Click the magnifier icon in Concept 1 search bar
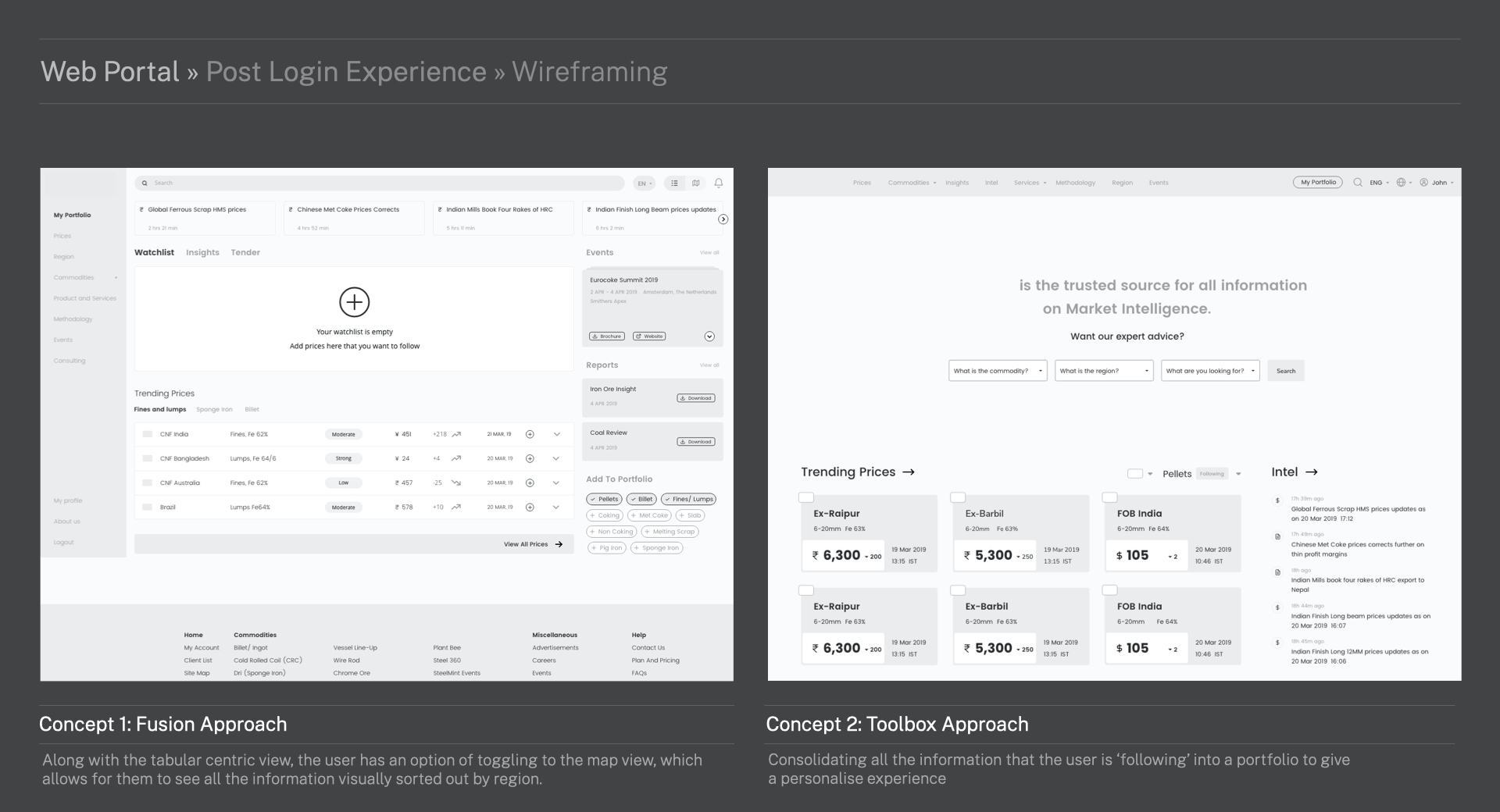The width and height of the screenshot is (1500, 812). (x=145, y=183)
